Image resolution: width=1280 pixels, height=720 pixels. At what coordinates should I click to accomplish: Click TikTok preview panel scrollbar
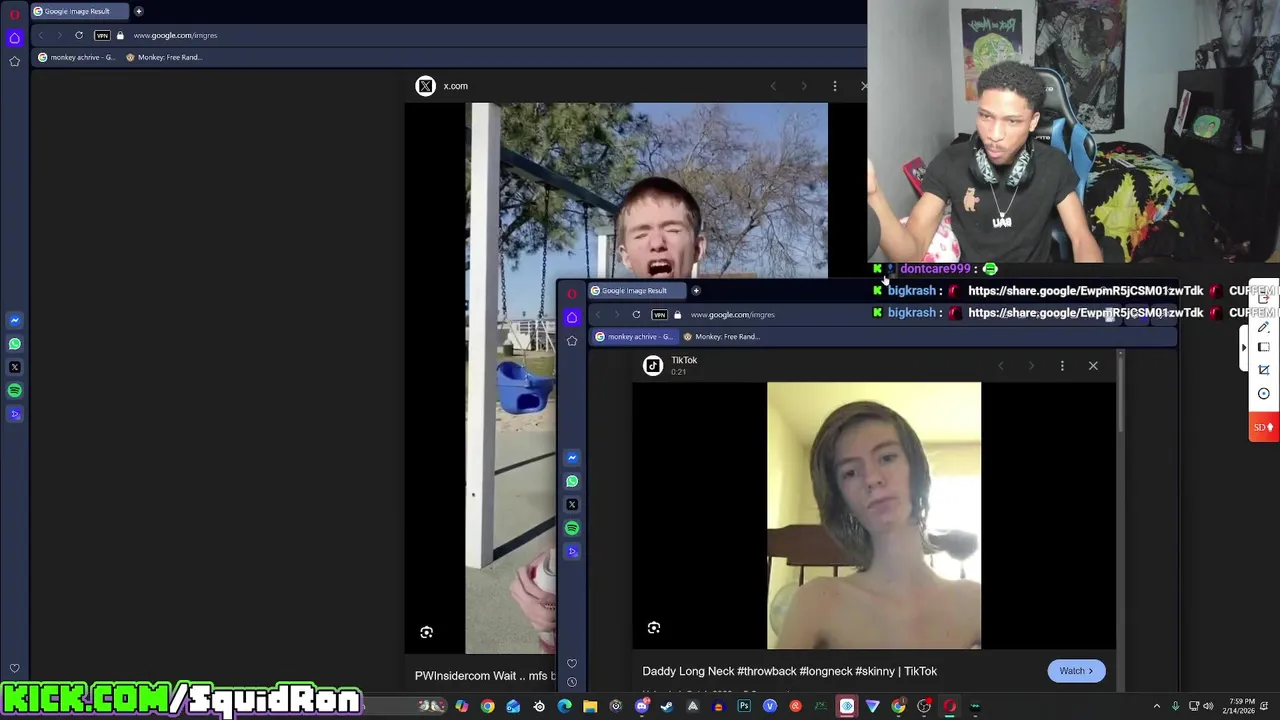(x=1121, y=392)
